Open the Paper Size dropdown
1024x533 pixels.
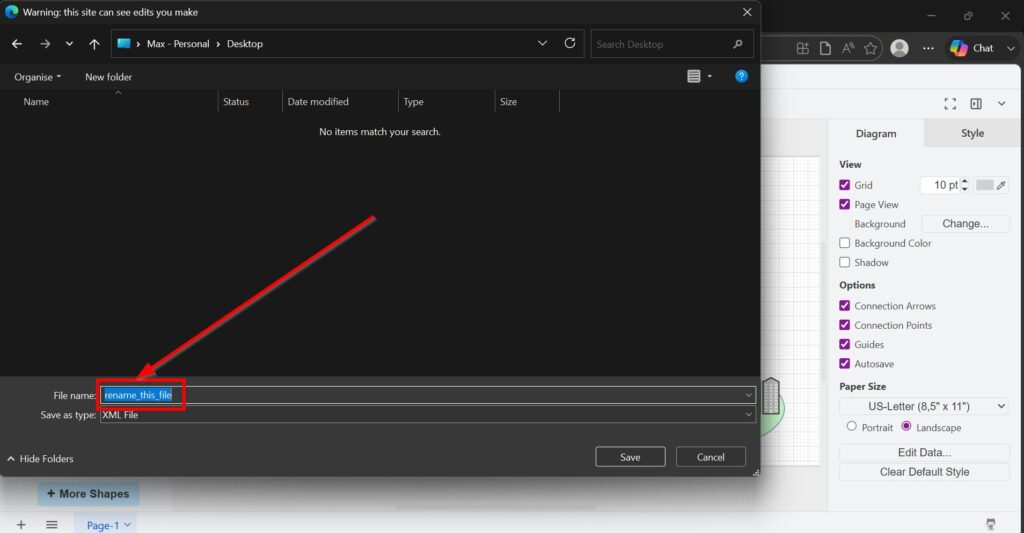pos(923,406)
